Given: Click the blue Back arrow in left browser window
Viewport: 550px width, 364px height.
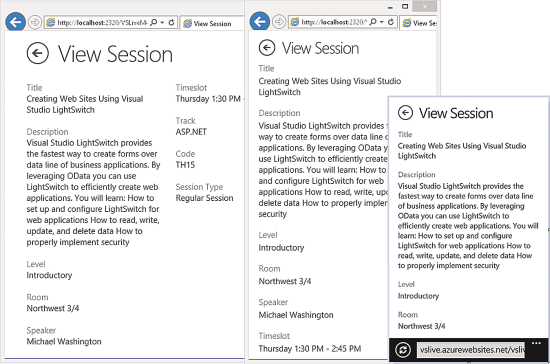Looking at the screenshot, I should click(x=15, y=22).
